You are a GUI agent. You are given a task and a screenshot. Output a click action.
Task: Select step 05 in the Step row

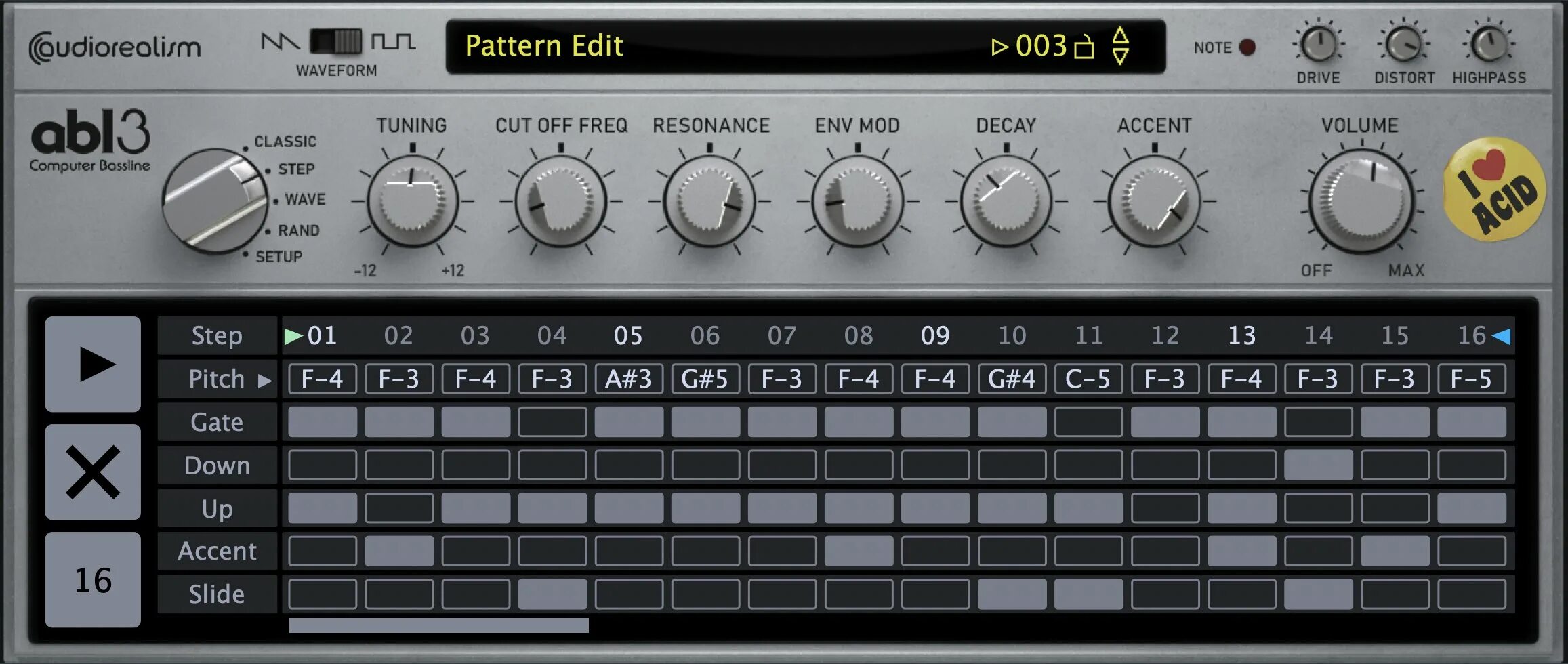point(628,336)
